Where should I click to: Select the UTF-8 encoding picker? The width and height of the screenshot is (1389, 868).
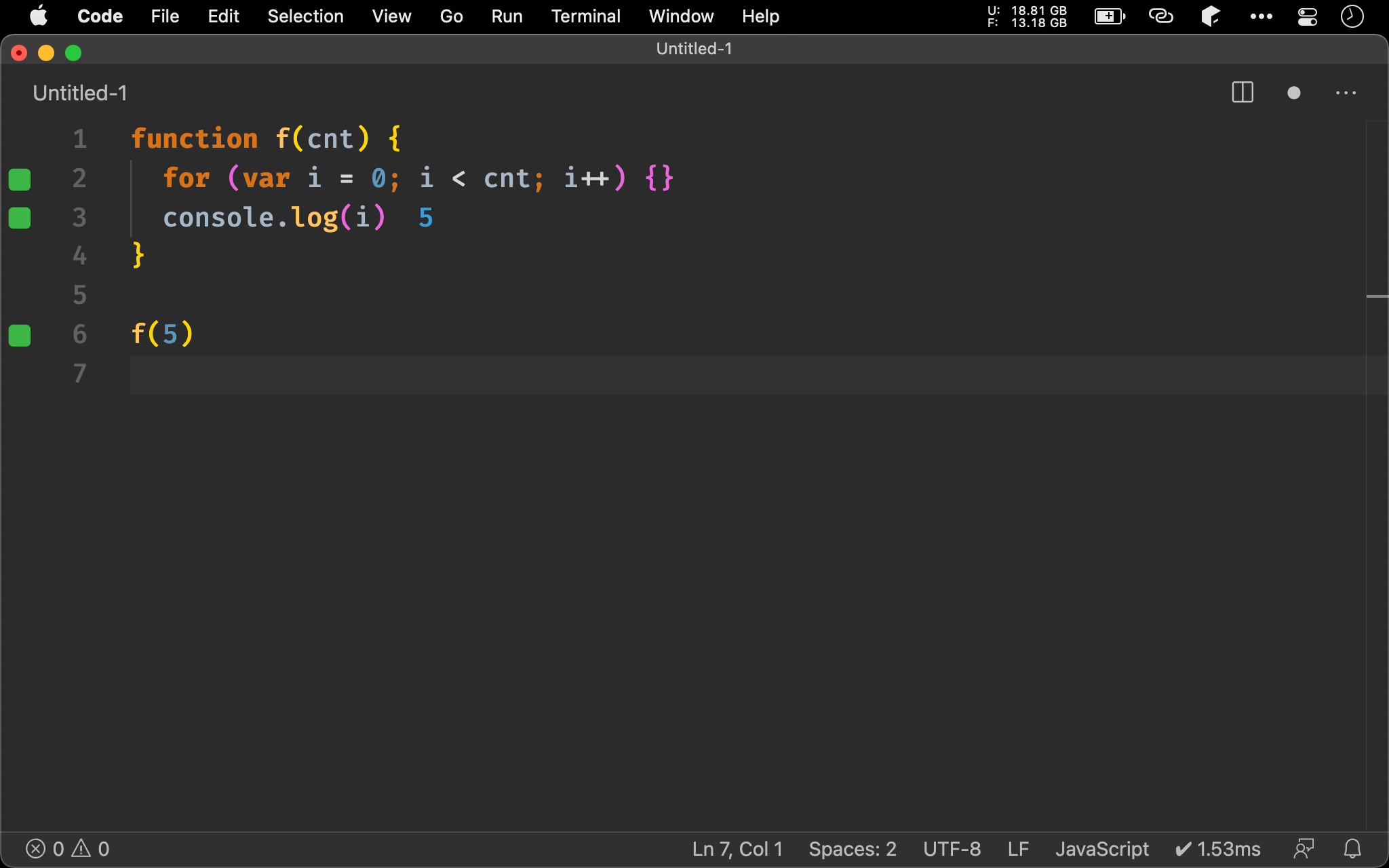pos(952,848)
